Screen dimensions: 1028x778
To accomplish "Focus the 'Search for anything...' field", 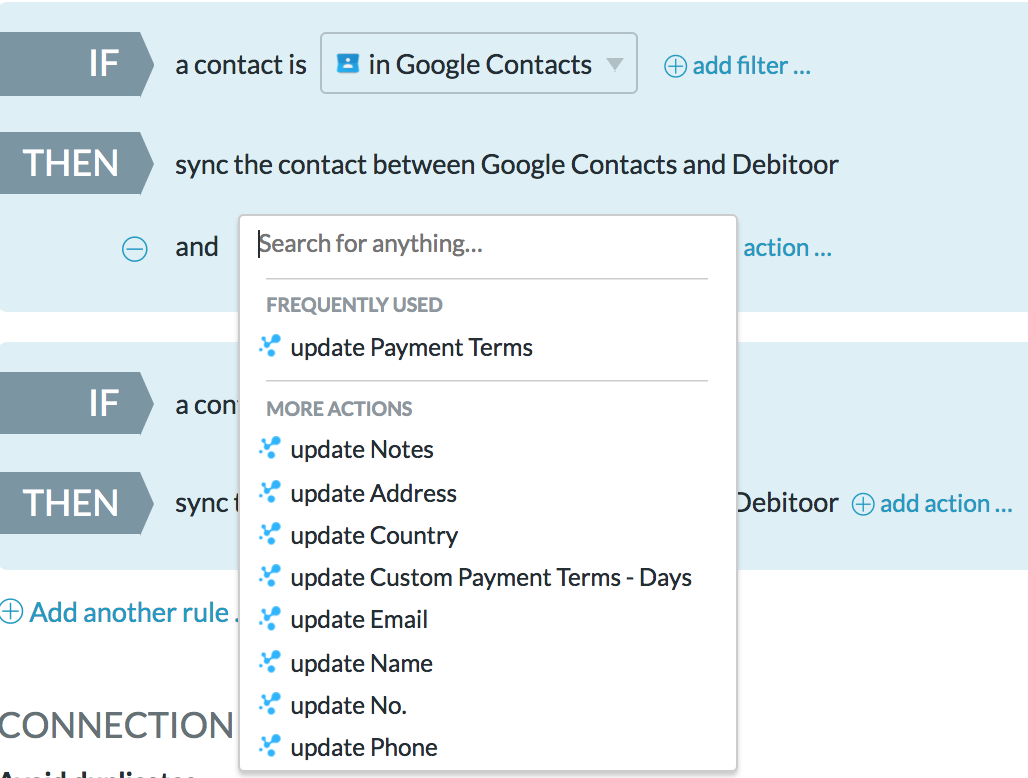I will tap(484, 244).
